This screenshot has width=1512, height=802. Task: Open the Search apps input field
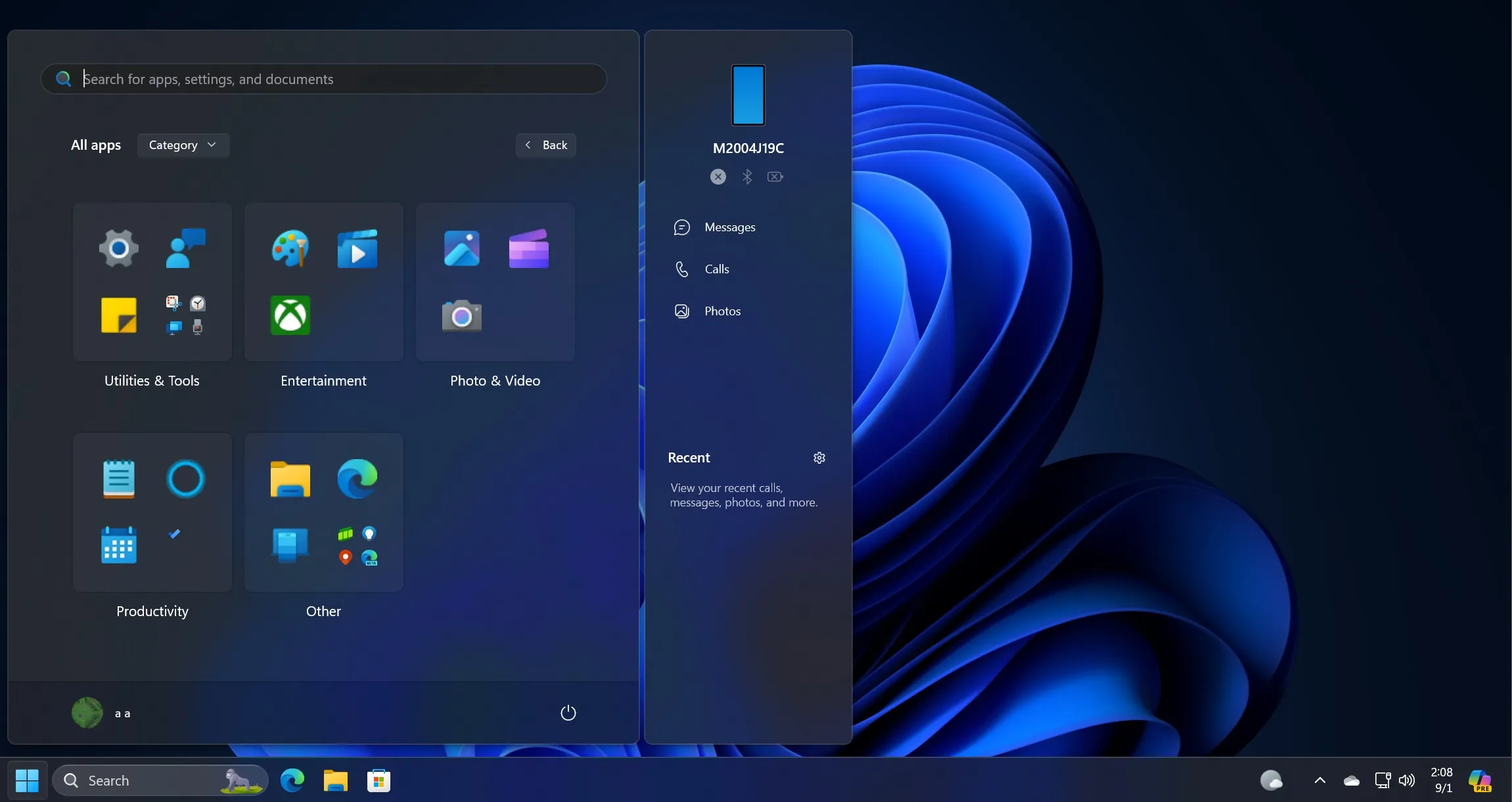point(324,78)
